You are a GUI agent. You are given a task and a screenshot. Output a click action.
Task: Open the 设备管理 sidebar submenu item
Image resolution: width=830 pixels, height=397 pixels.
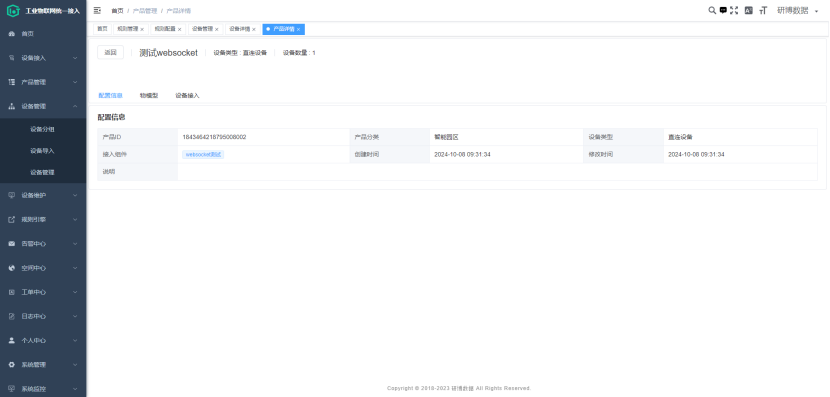43,173
